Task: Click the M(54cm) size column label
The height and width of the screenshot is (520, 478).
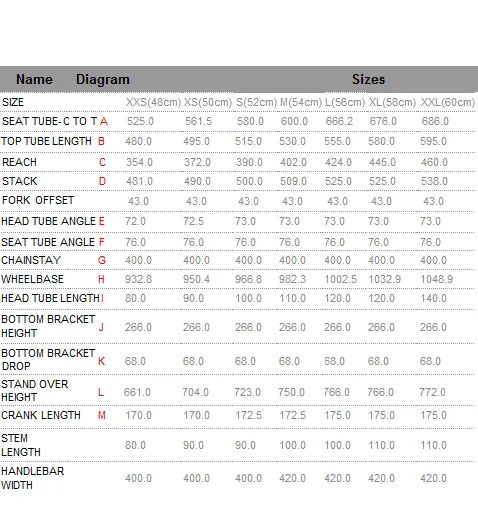Action: point(301,102)
